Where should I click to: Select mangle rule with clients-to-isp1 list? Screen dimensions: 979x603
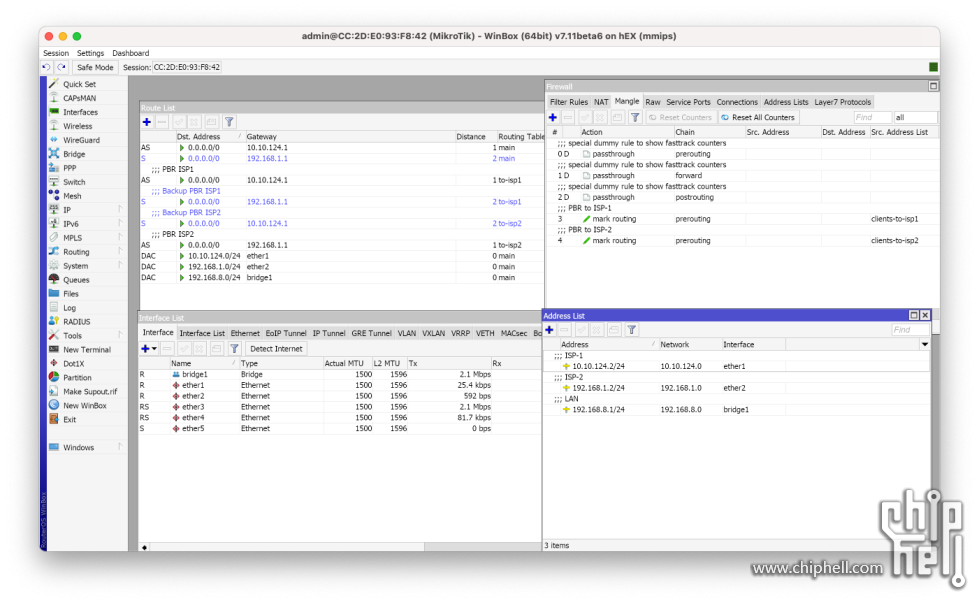tap(742, 219)
